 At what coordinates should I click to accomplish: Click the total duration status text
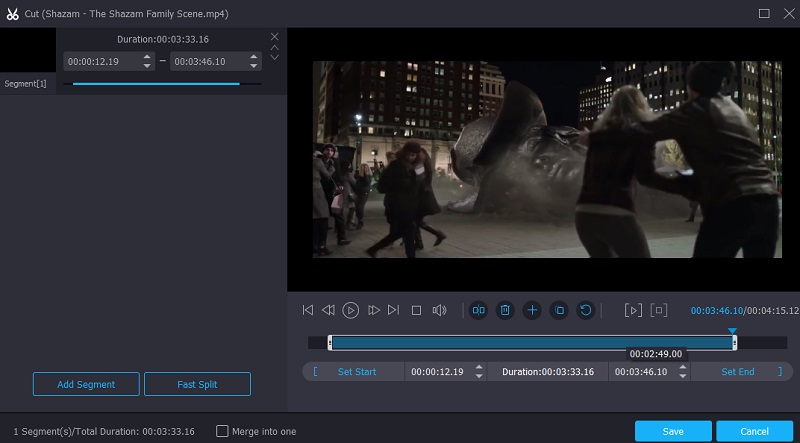pos(104,432)
